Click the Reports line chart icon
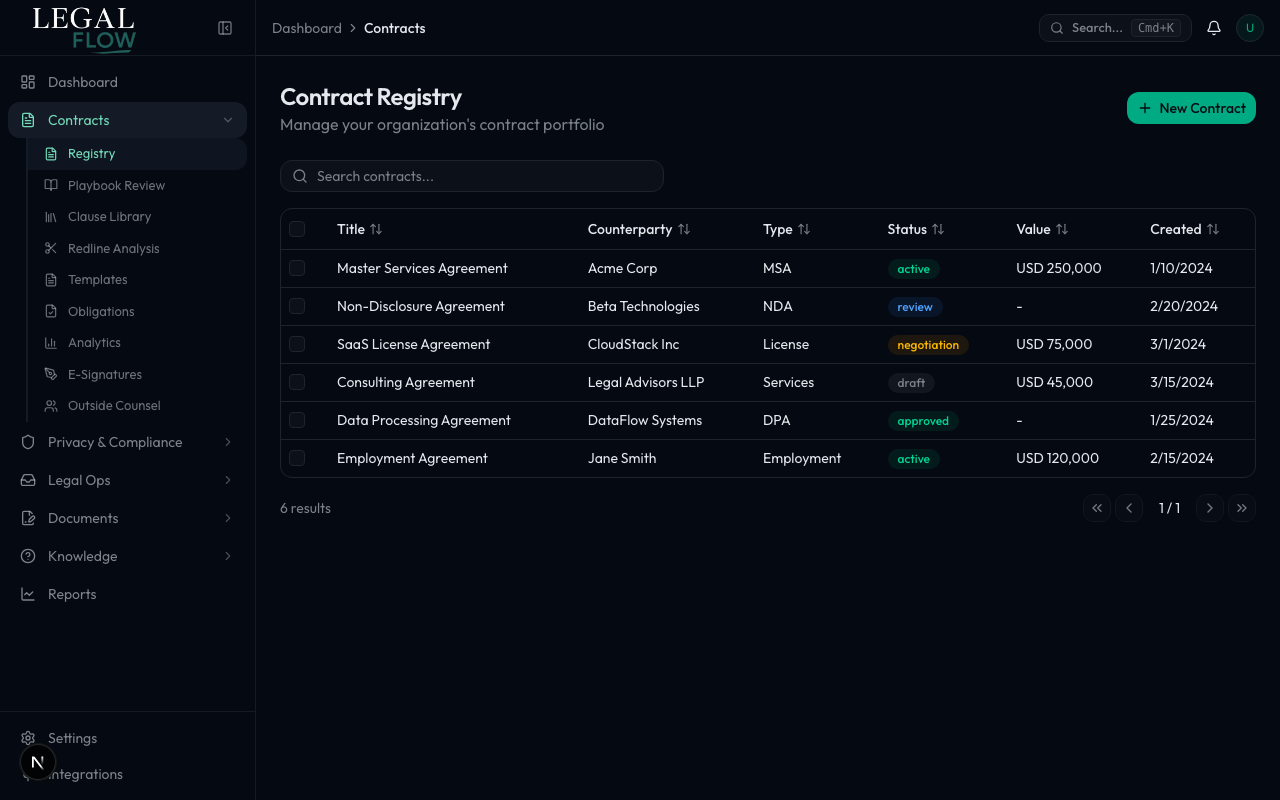Viewport: 1280px width, 800px height. coord(28,594)
